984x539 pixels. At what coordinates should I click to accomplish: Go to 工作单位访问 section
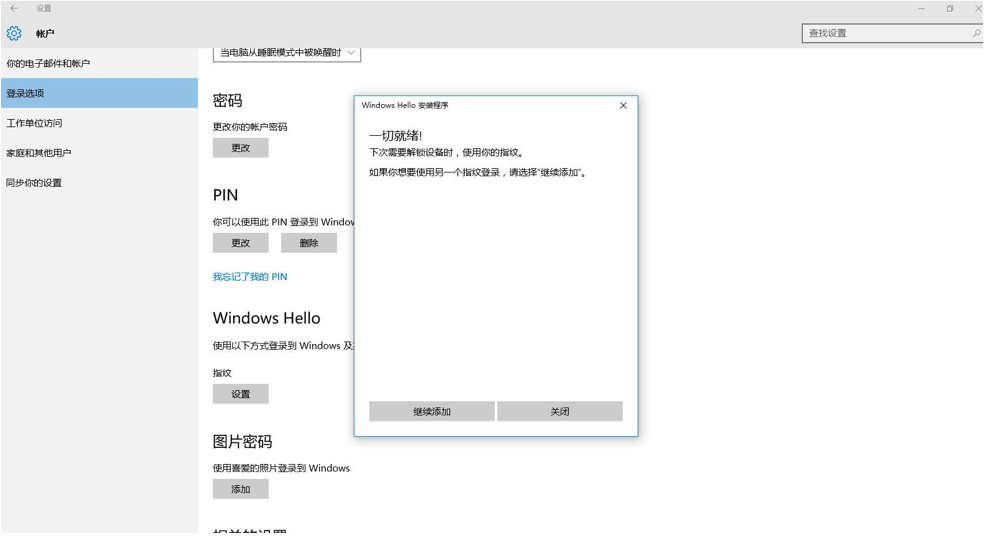tap(34, 124)
